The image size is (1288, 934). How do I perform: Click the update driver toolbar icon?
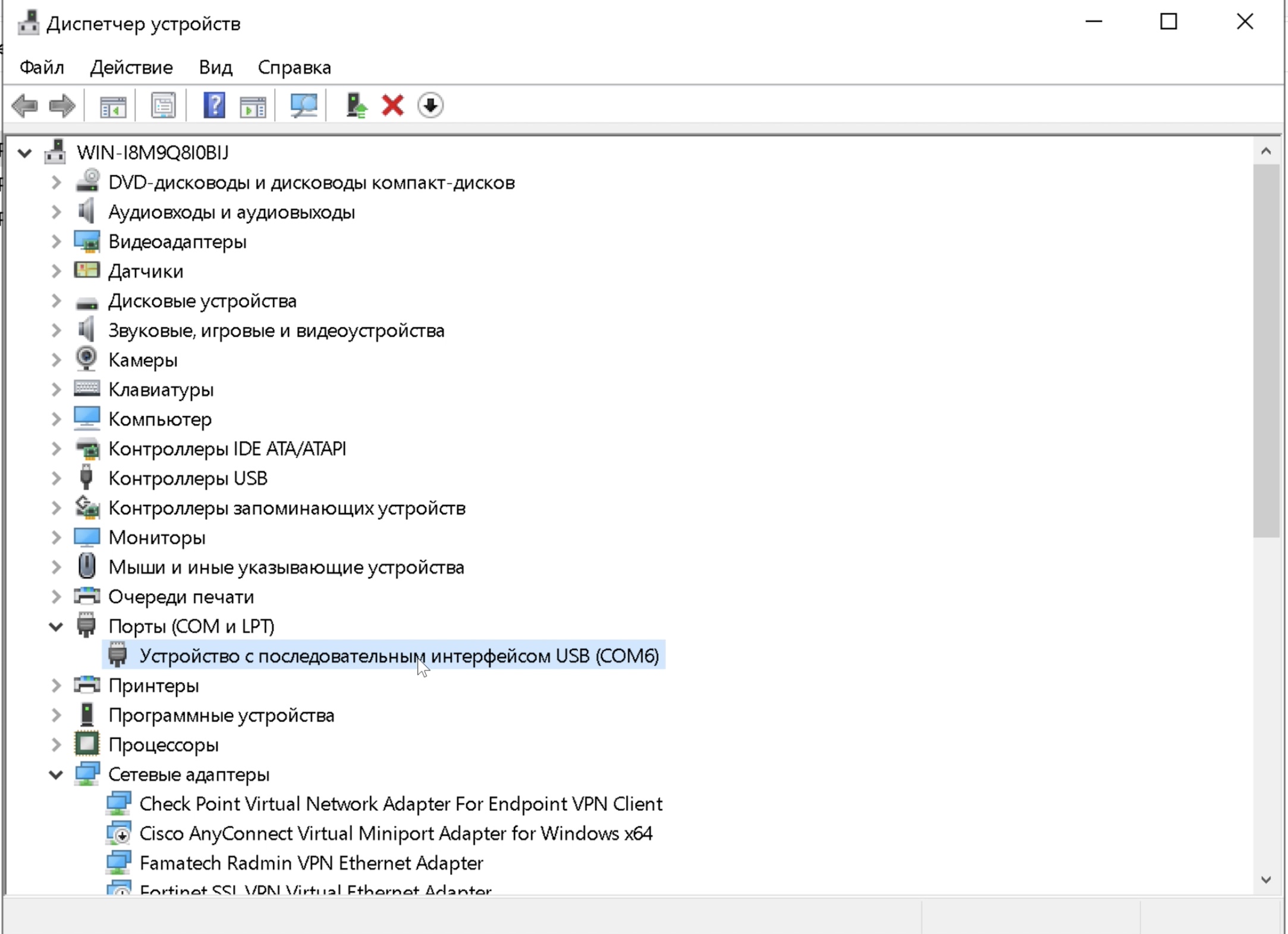pyautogui.click(x=356, y=105)
